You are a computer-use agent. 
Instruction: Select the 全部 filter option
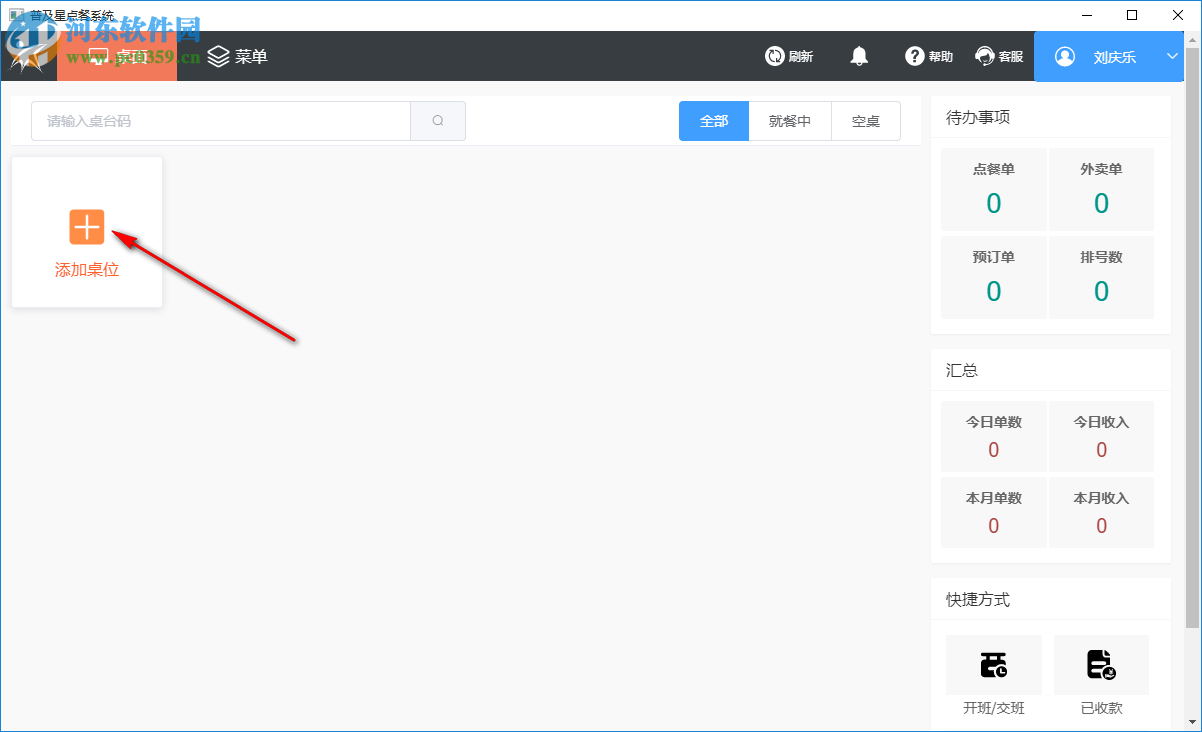click(713, 120)
